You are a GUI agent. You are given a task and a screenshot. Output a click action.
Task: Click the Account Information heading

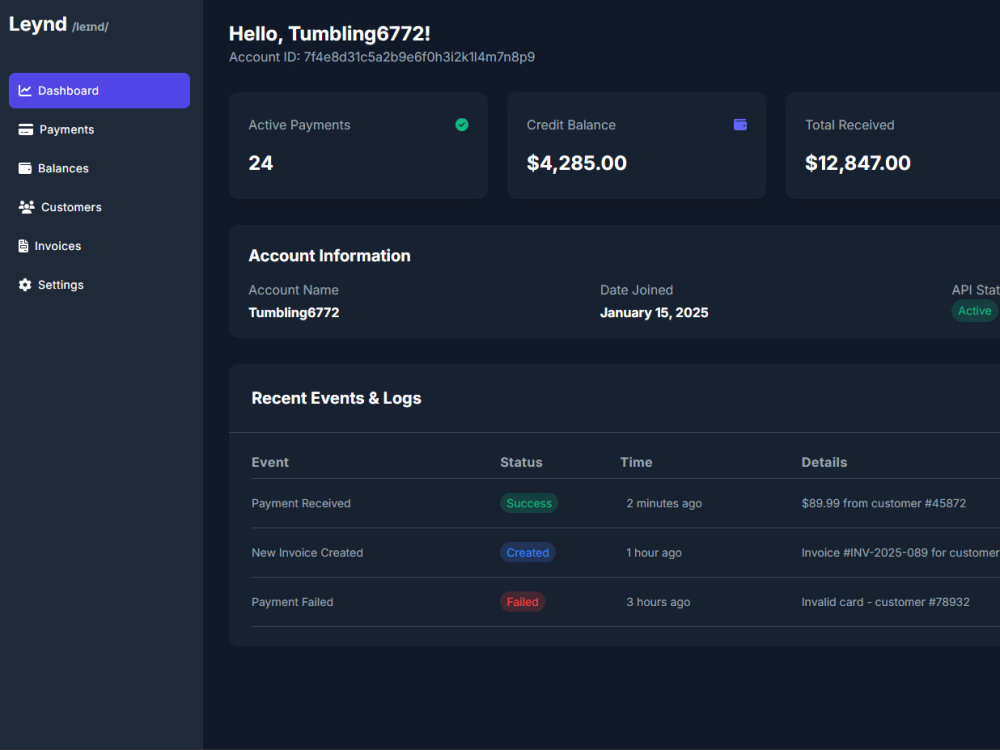[x=329, y=256]
